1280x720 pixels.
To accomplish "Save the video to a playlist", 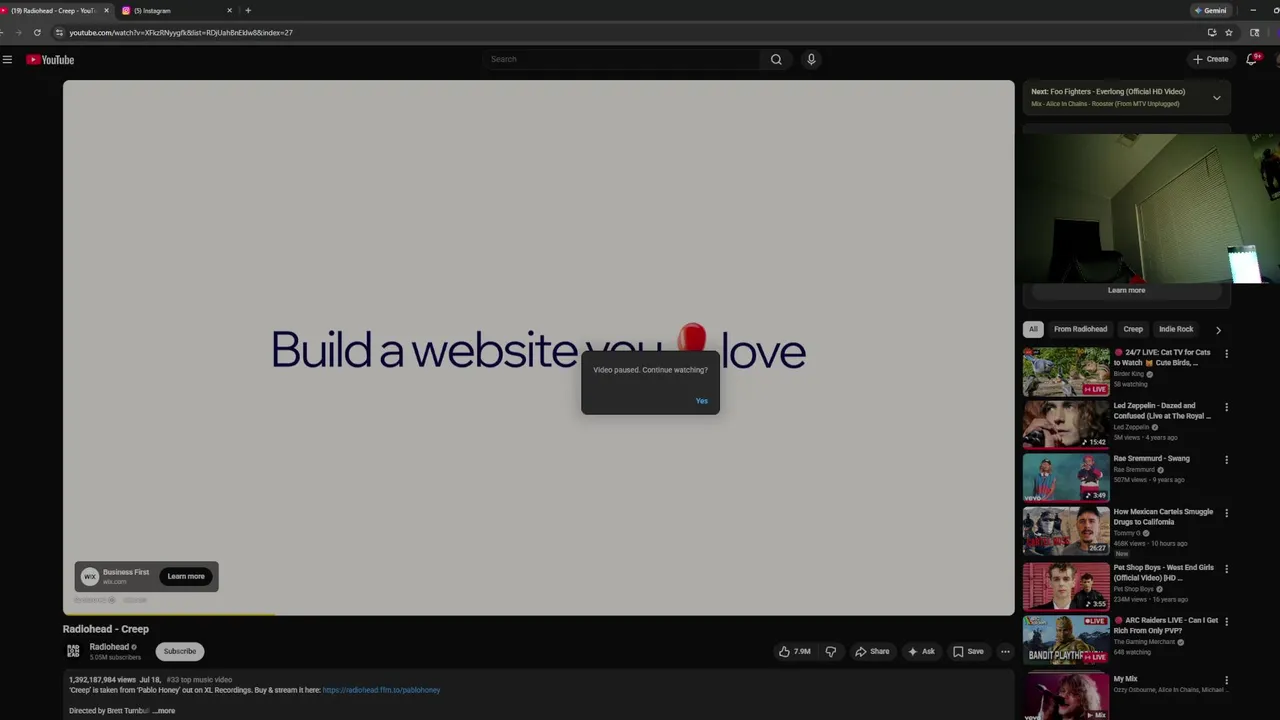I will click(968, 651).
